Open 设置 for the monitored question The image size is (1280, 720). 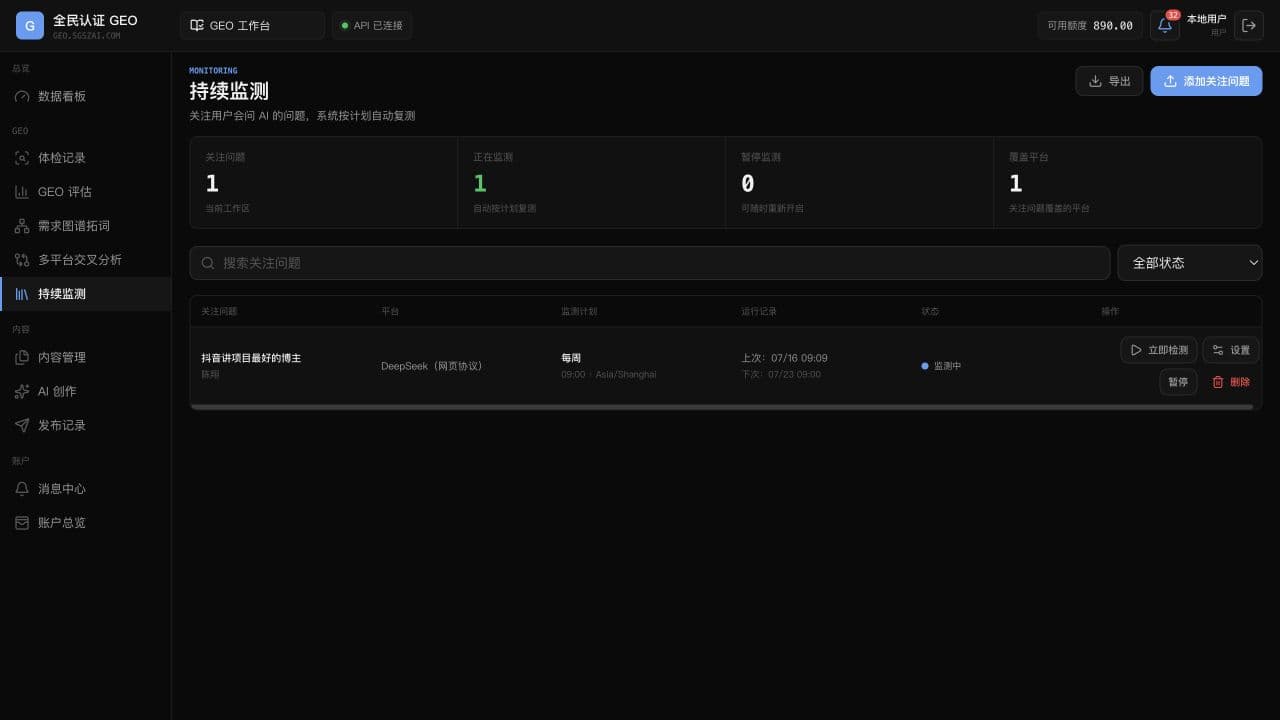coord(1231,350)
